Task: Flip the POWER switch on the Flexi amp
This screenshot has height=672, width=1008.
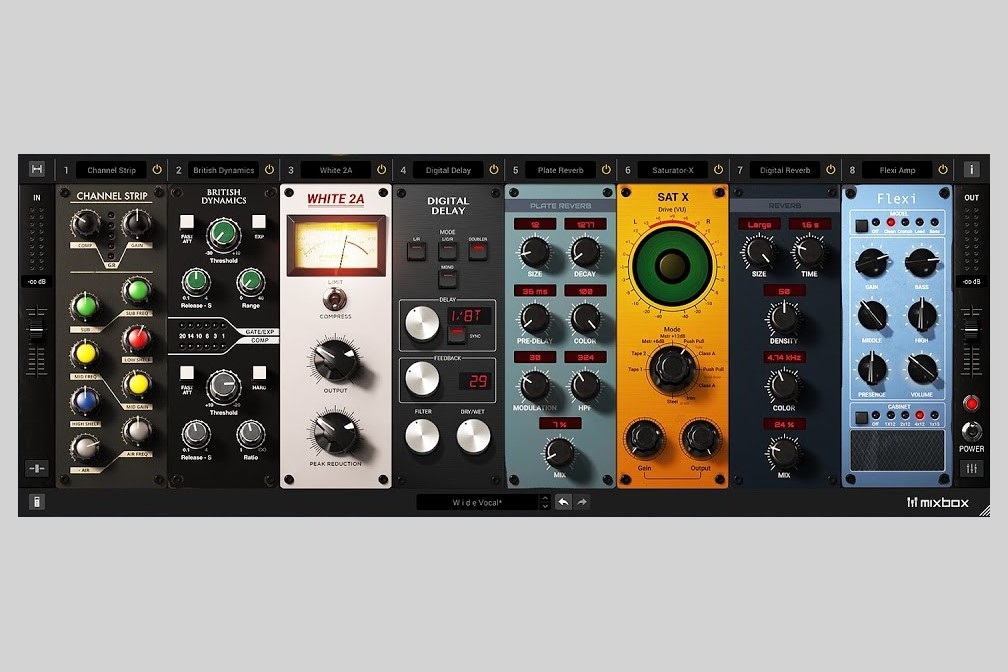Action: 972,430
